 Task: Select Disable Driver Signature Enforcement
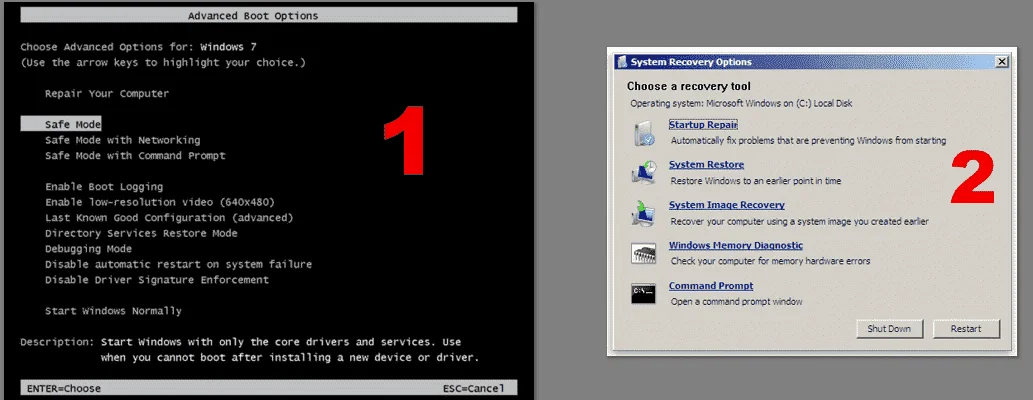coord(157,280)
